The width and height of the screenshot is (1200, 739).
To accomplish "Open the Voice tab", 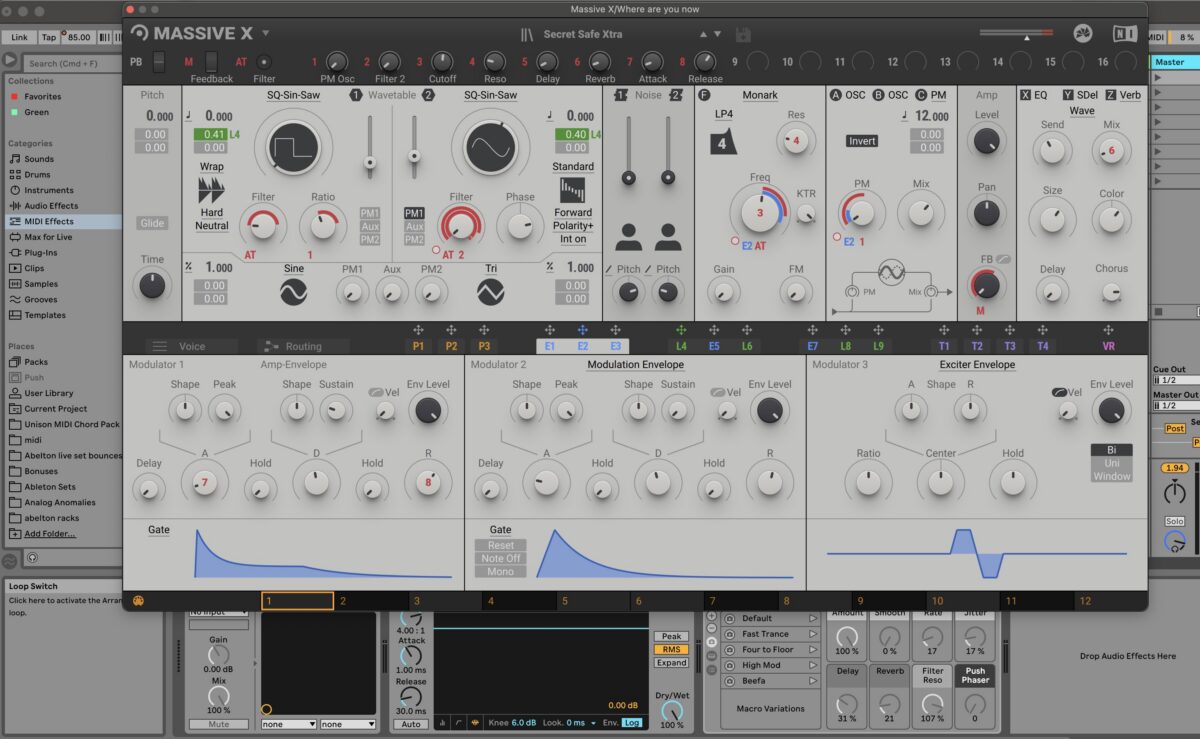I will tap(180, 346).
